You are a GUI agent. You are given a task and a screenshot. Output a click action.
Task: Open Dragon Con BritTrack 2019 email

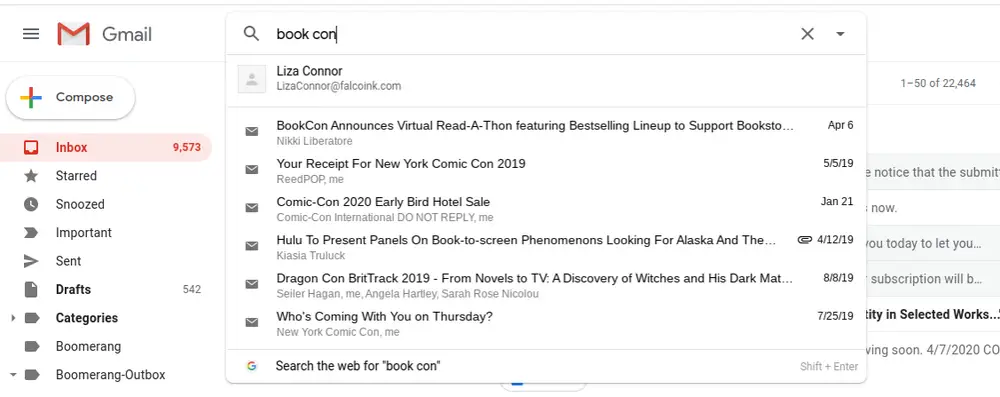tap(546, 285)
